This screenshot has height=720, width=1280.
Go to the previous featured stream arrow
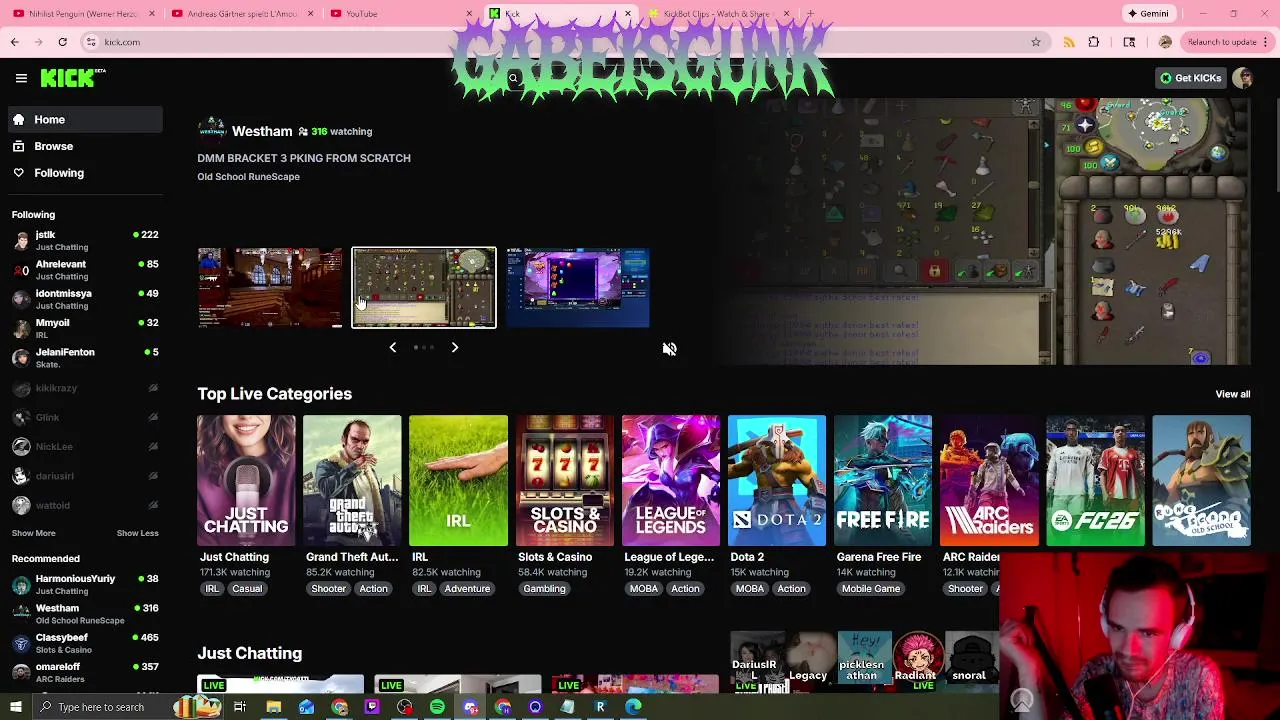pos(393,347)
